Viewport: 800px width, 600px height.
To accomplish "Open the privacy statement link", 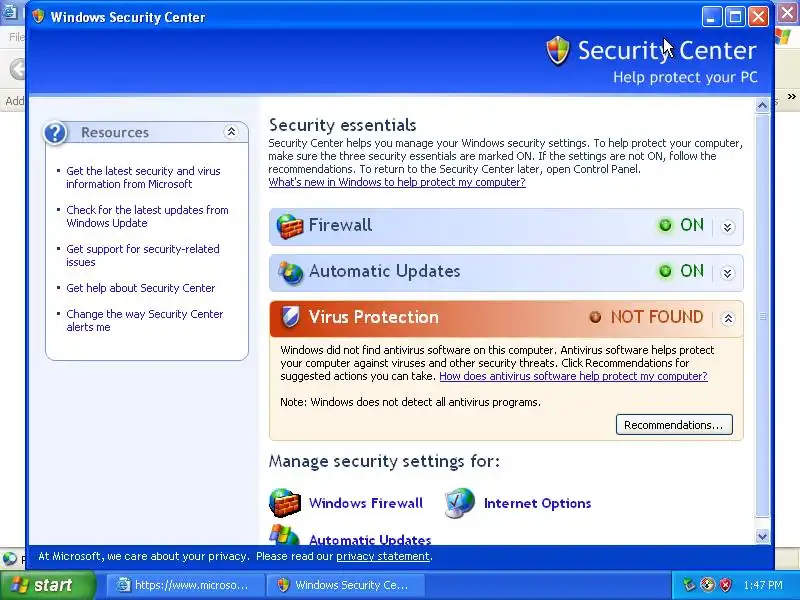I will pos(383,556).
